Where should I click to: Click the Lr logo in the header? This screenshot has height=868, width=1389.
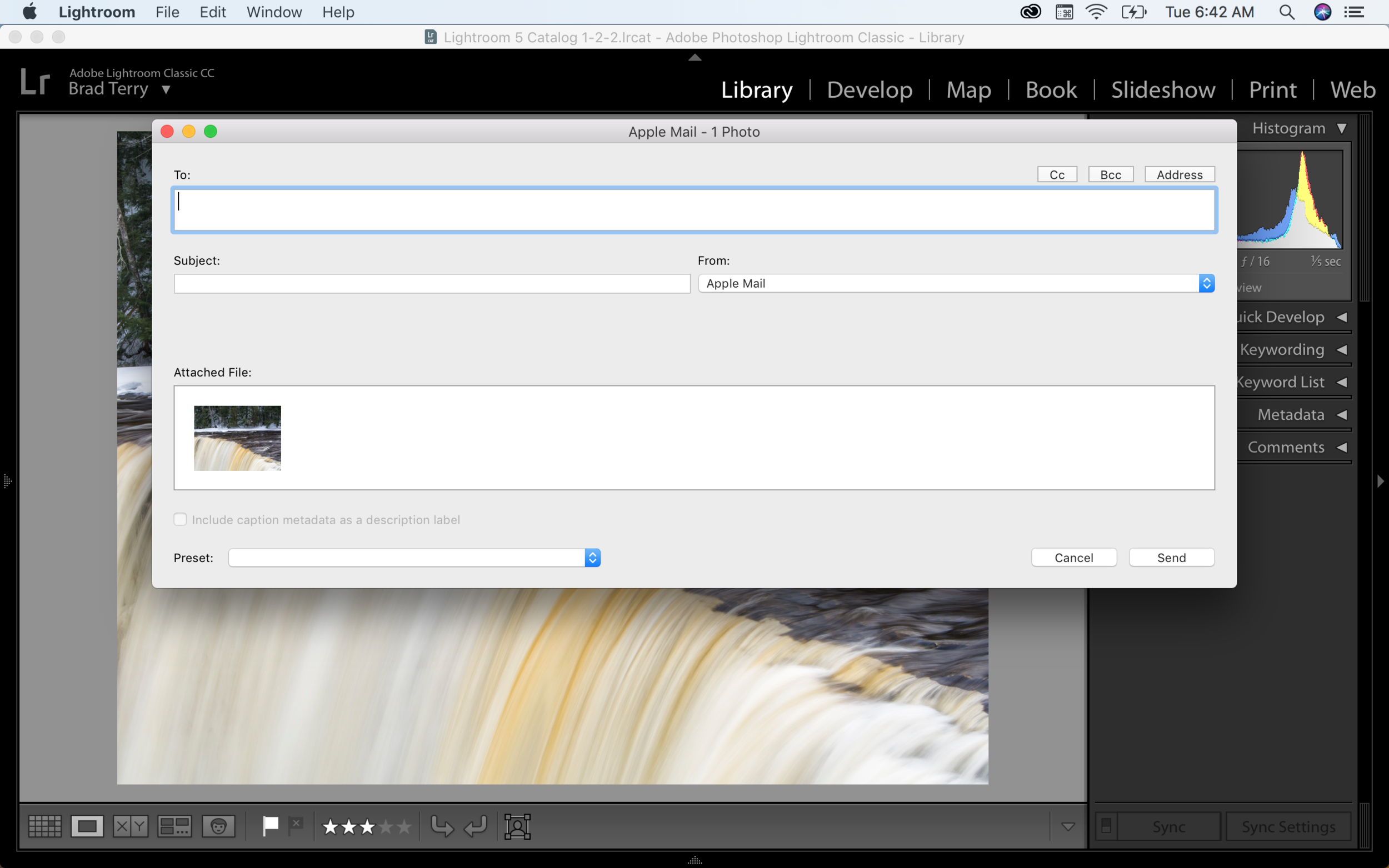point(35,82)
